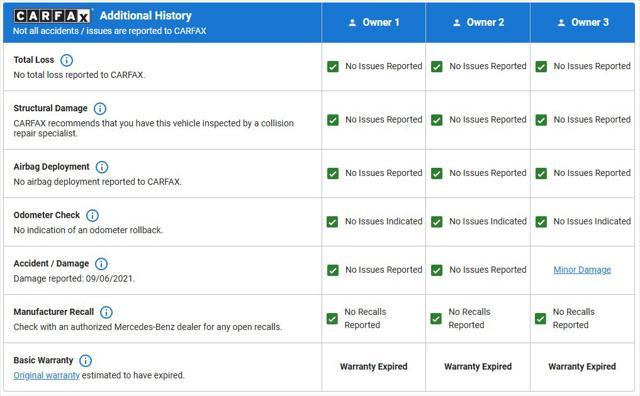Viewport: 640px width, 396px height.
Task: Click Total Loss green check for Owner 2
Action: point(437,67)
